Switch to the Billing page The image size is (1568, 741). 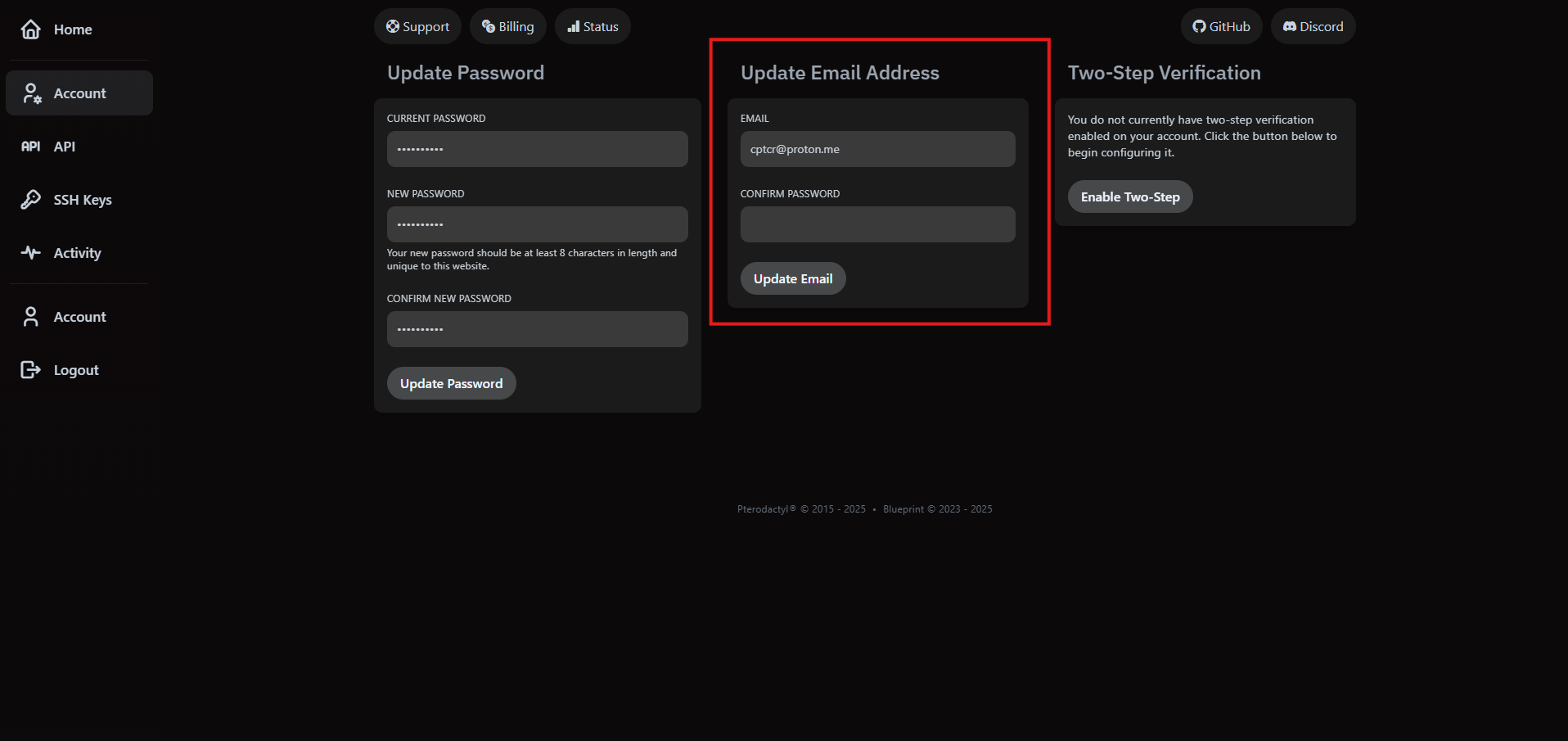pos(507,25)
